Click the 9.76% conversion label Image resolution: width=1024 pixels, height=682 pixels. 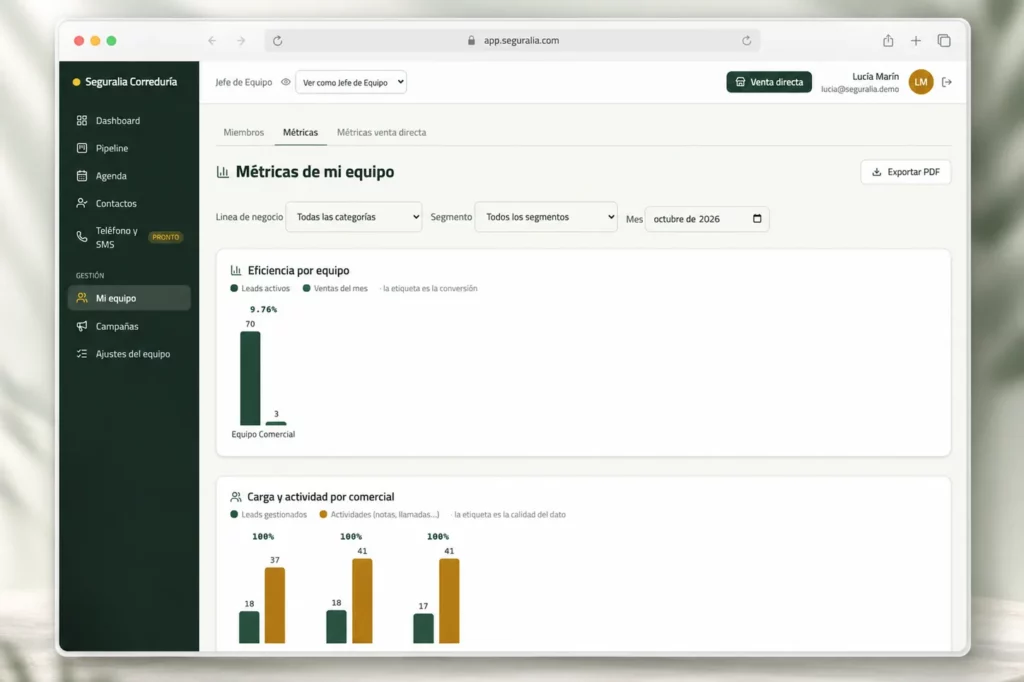click(x=263, y=309)
